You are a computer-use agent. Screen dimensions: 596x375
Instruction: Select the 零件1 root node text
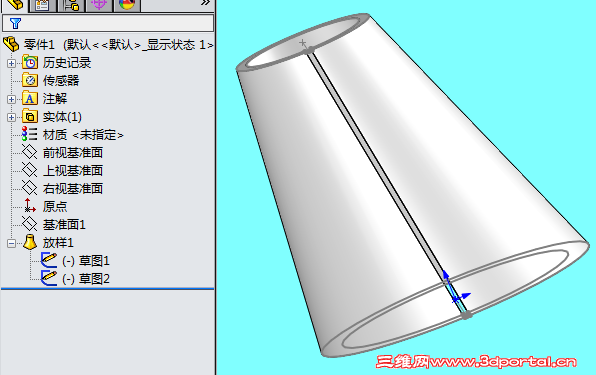[118, 45]
